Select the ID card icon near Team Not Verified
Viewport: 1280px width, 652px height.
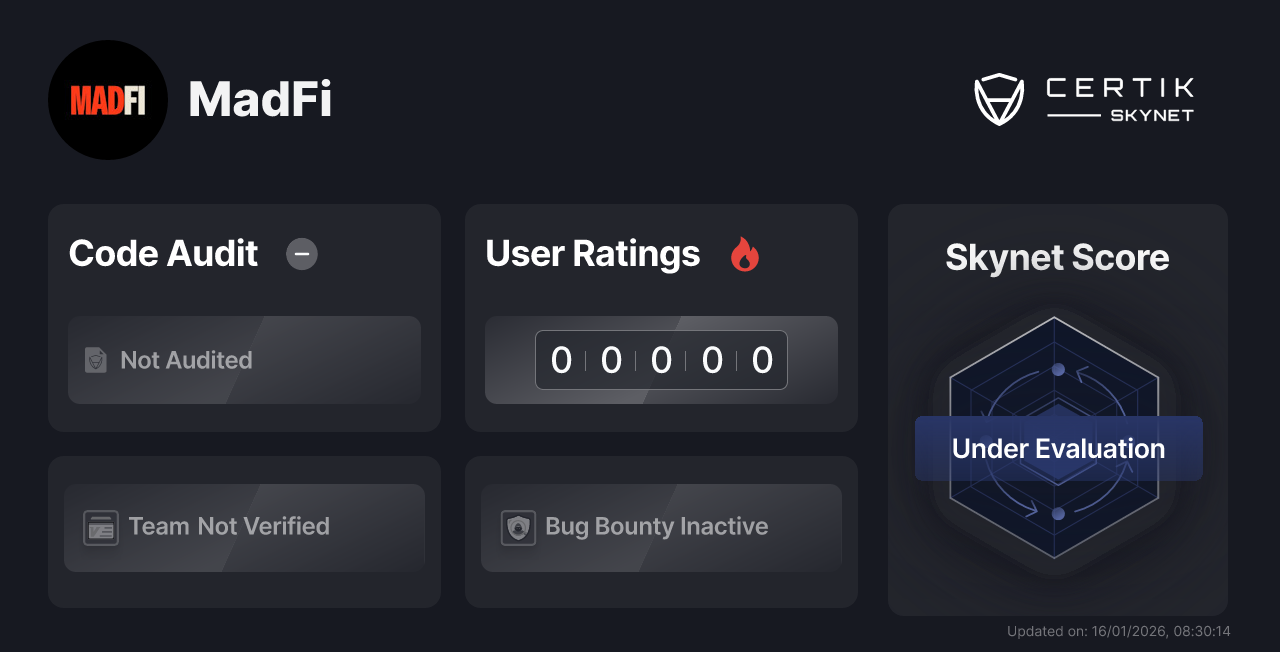[100, 527]
